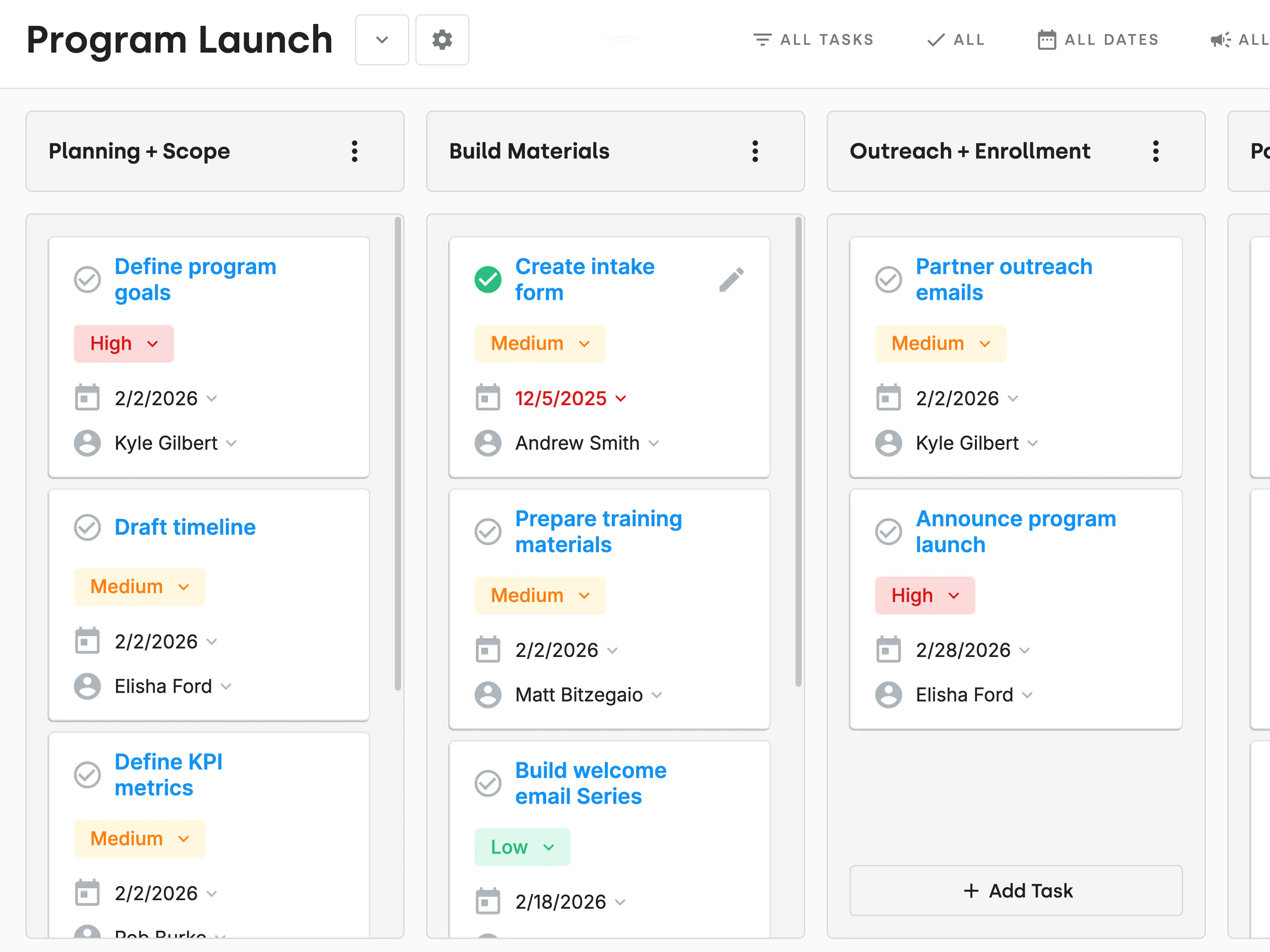The height and width of the screenshot is (952, 1270).
Task: Mark Partner outreach emails as complete
Action: (x=888, y=280)
